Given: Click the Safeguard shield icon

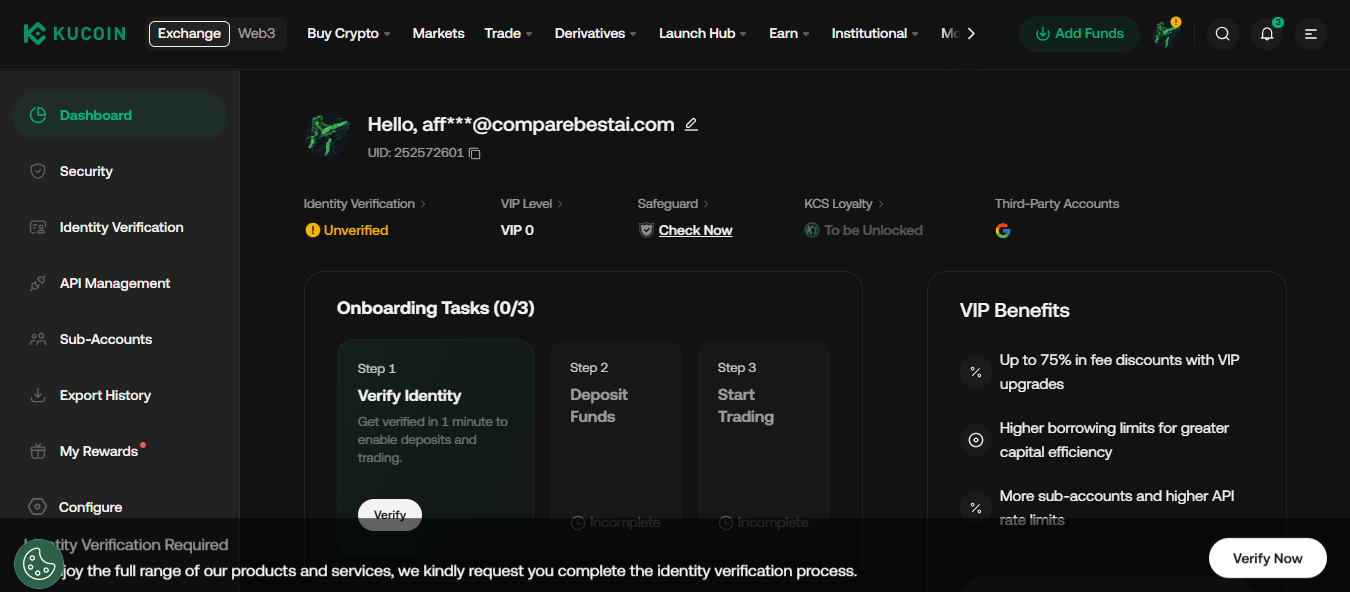Looking at the screenshot, I should (x=646, y=230).
